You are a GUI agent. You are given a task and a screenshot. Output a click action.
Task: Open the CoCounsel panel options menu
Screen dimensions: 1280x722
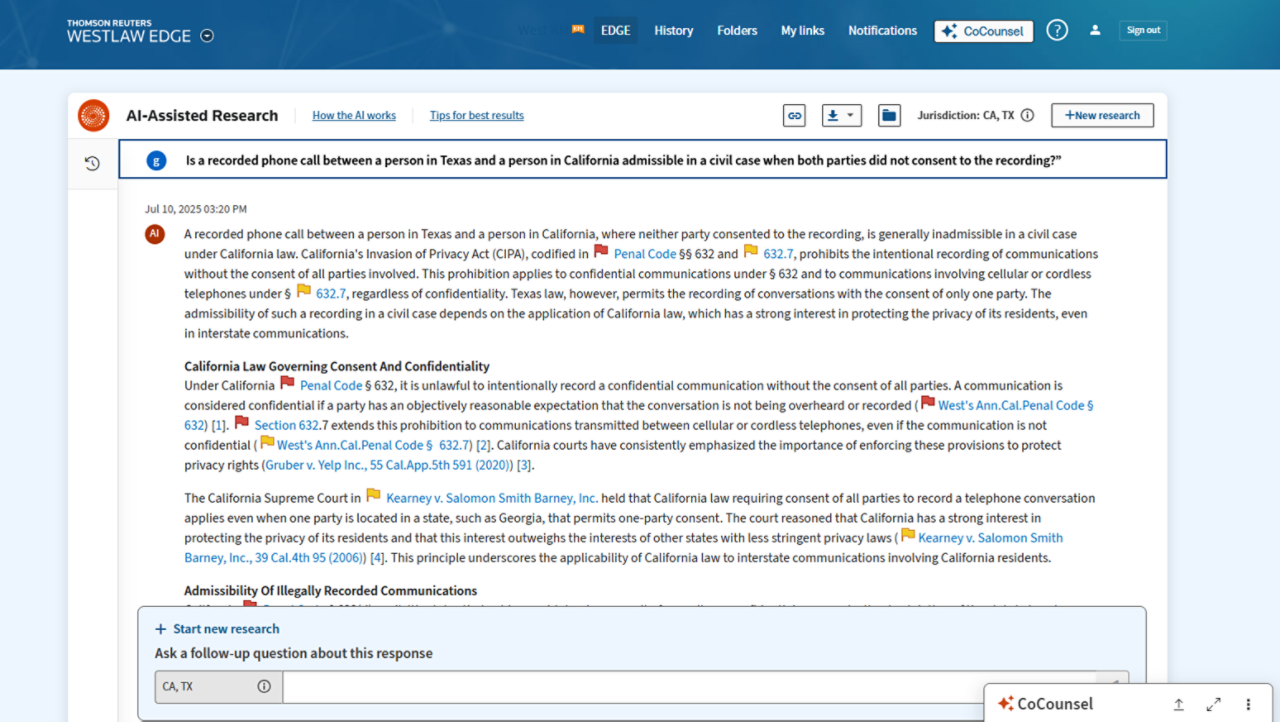click(1248, 704)
